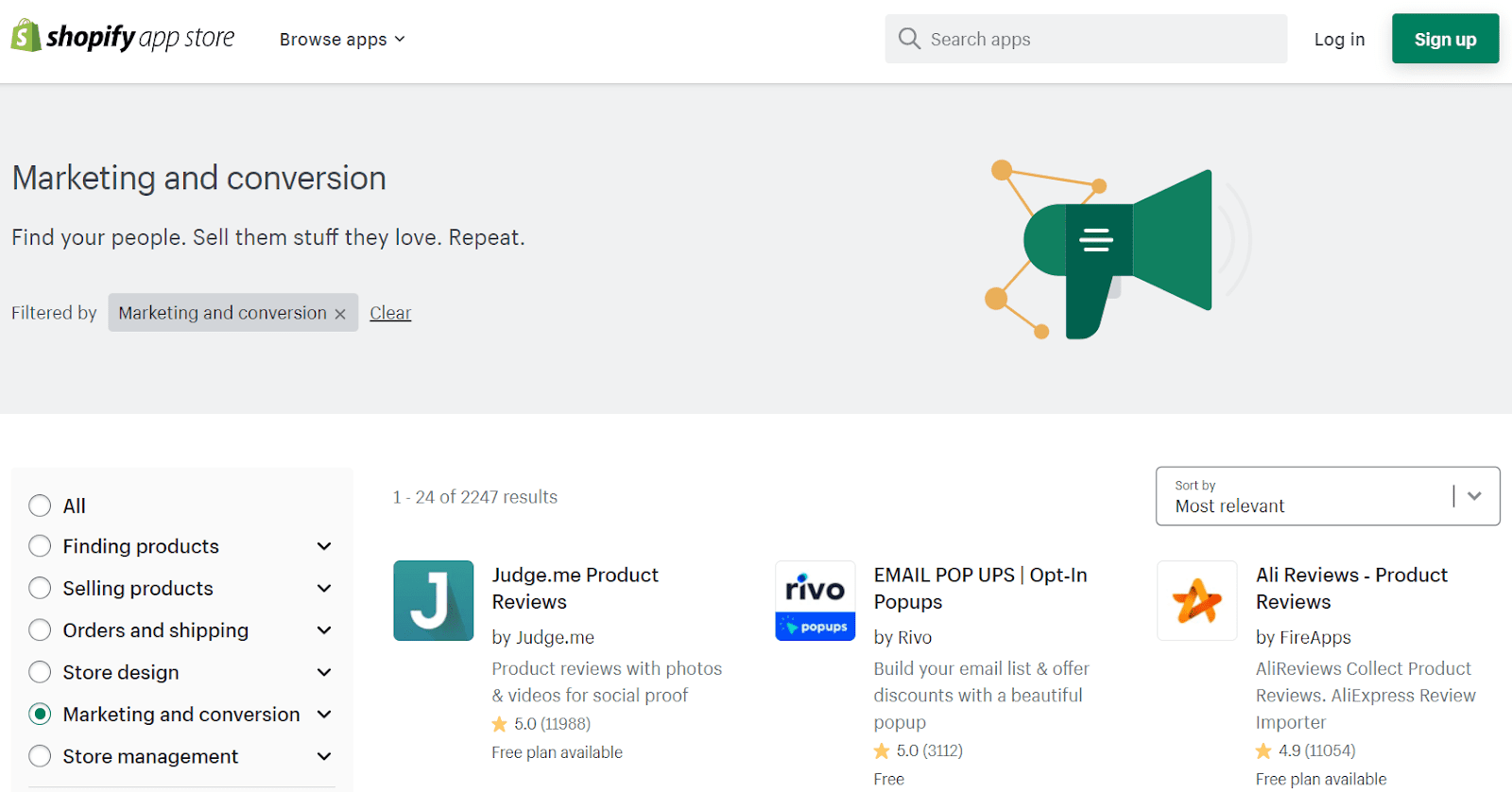Open the Ali Reviews app icon
This screenshot has width=1512, height=792.
1197,601
